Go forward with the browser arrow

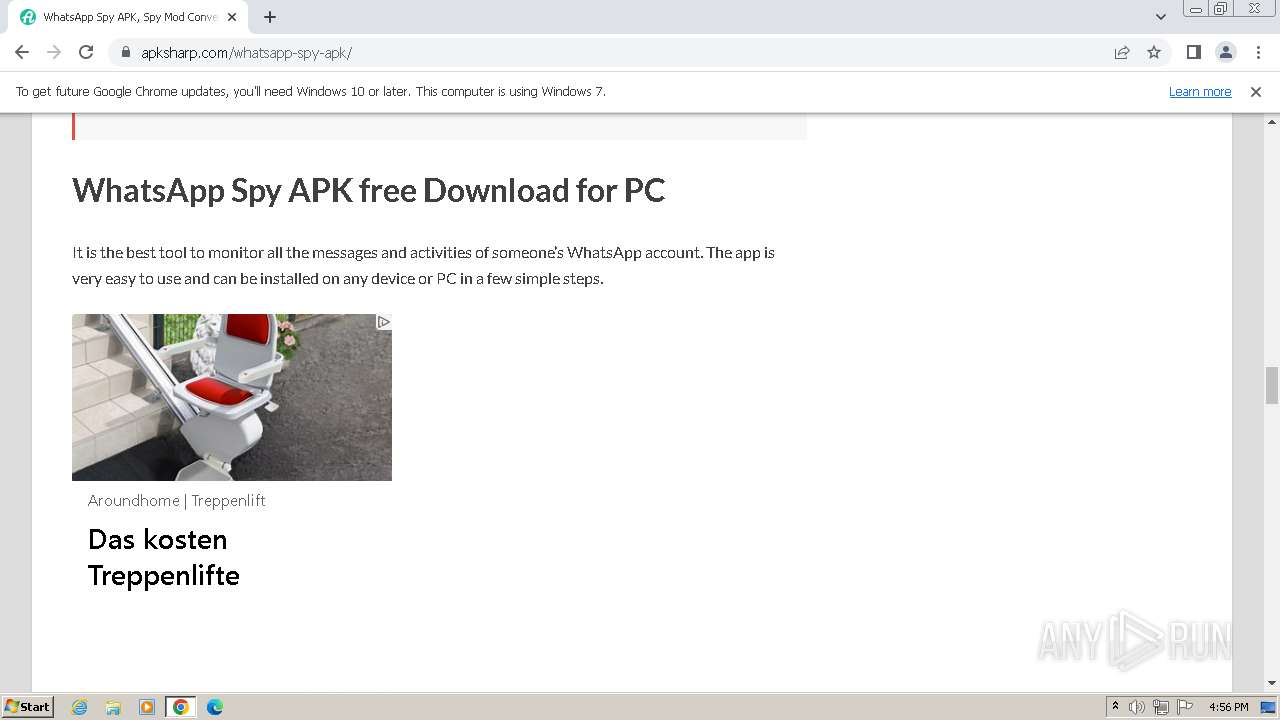tap(54, 52)
